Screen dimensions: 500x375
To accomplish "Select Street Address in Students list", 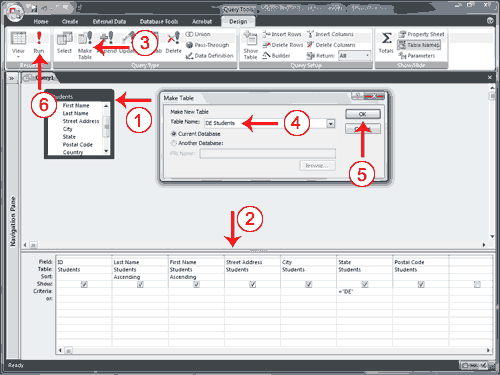I will 81,121.
